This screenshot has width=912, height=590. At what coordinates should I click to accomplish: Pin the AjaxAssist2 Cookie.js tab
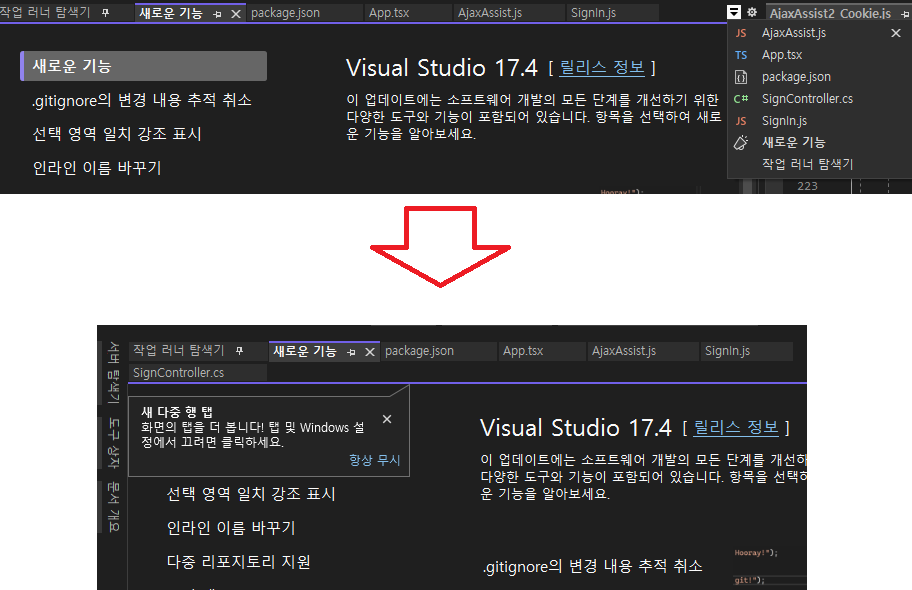point(904,13)
